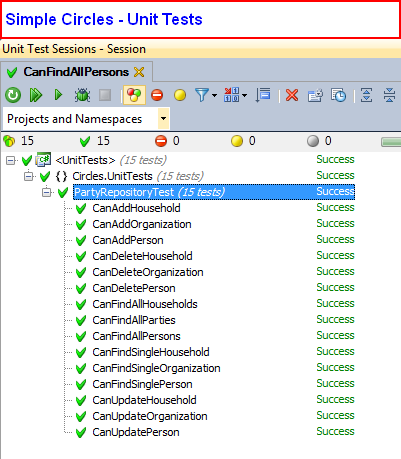Collapse the <UnitTests> project node

tap(11, 161)
